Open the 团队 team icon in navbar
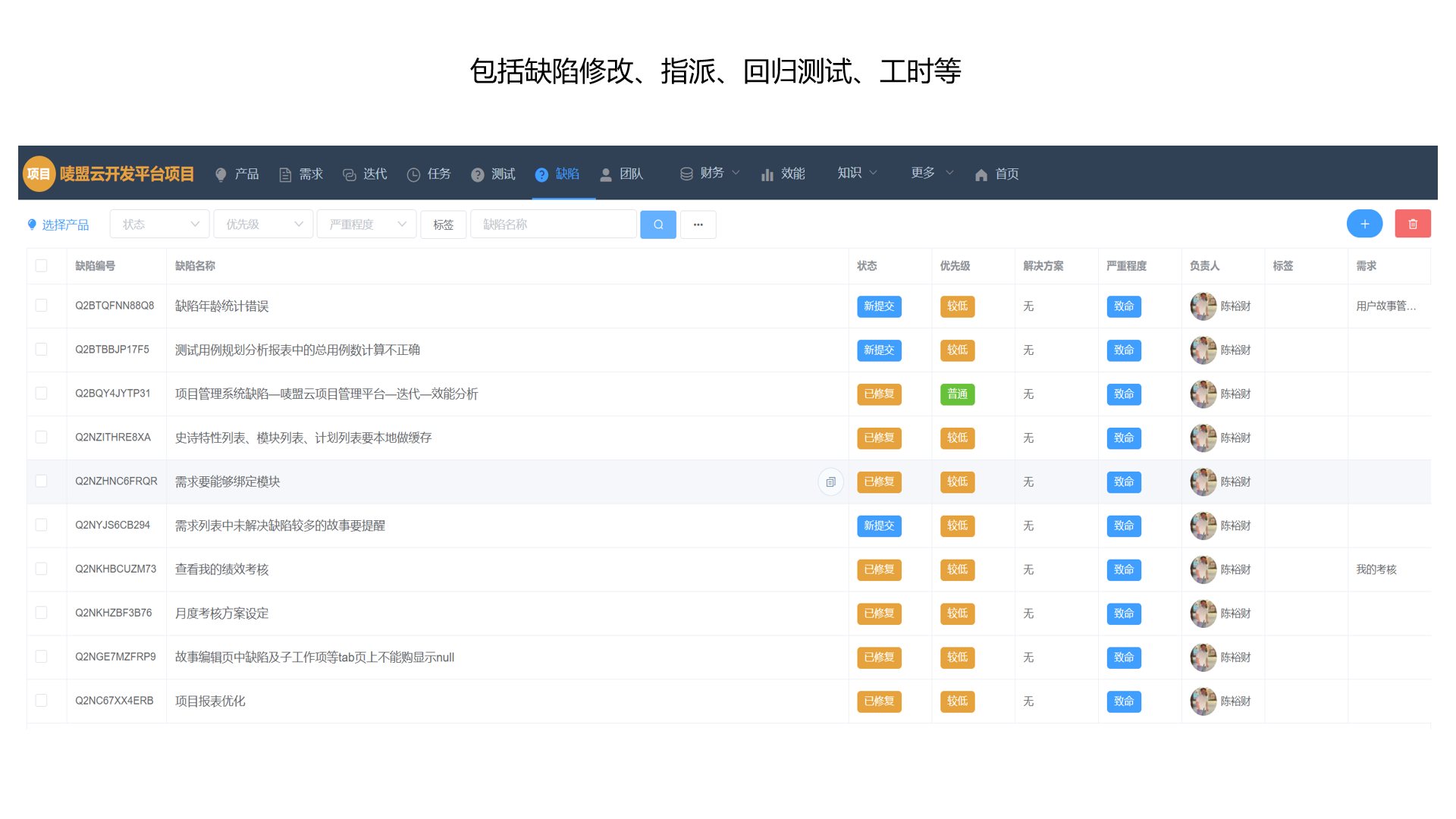This screenshot has height=819, width=1456. click(x=606, y=174)
